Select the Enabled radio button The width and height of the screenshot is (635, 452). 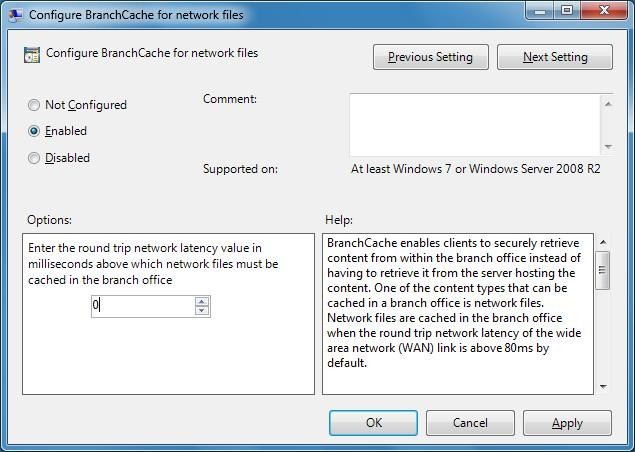34,131
